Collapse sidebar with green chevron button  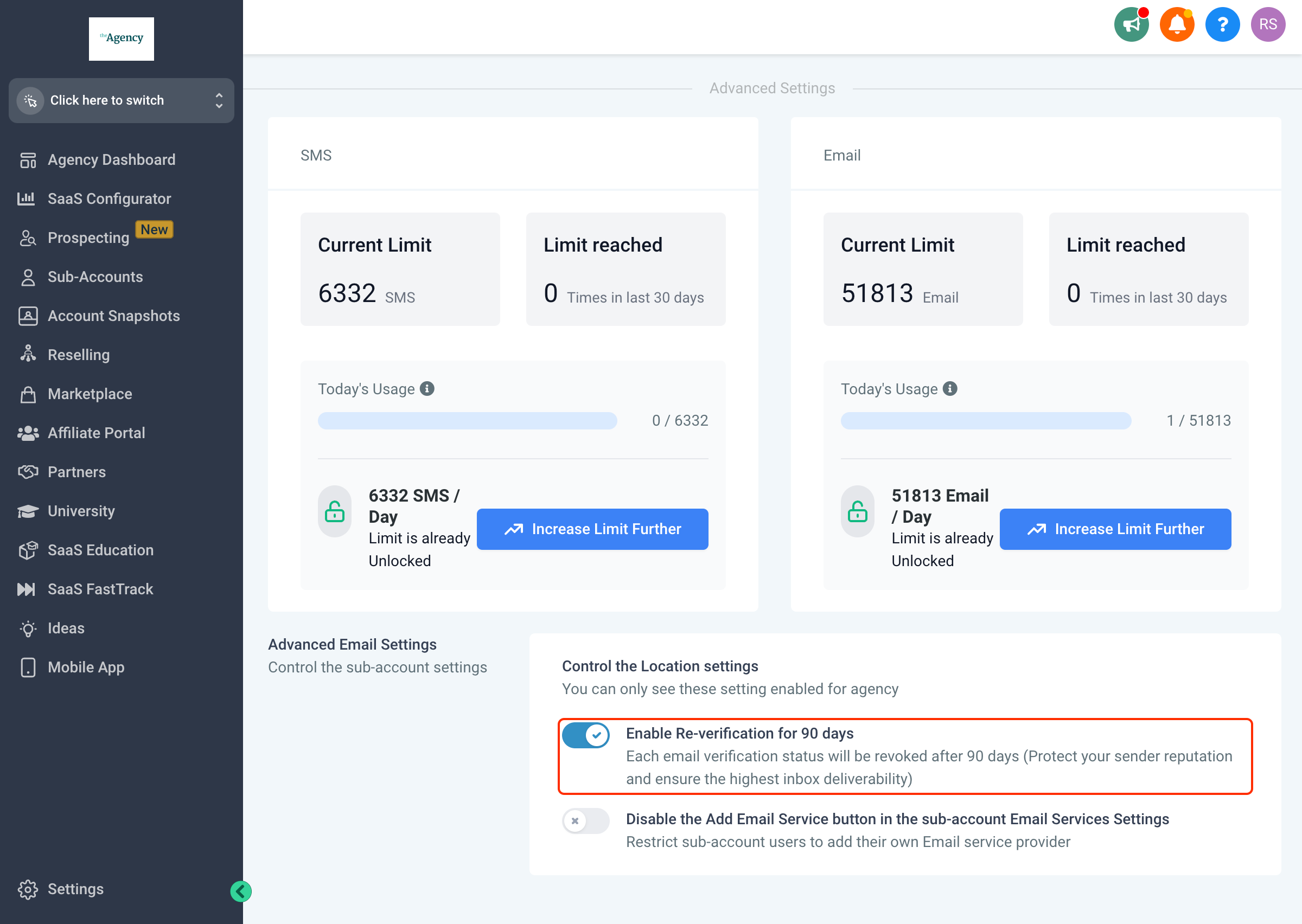(241, 891)
